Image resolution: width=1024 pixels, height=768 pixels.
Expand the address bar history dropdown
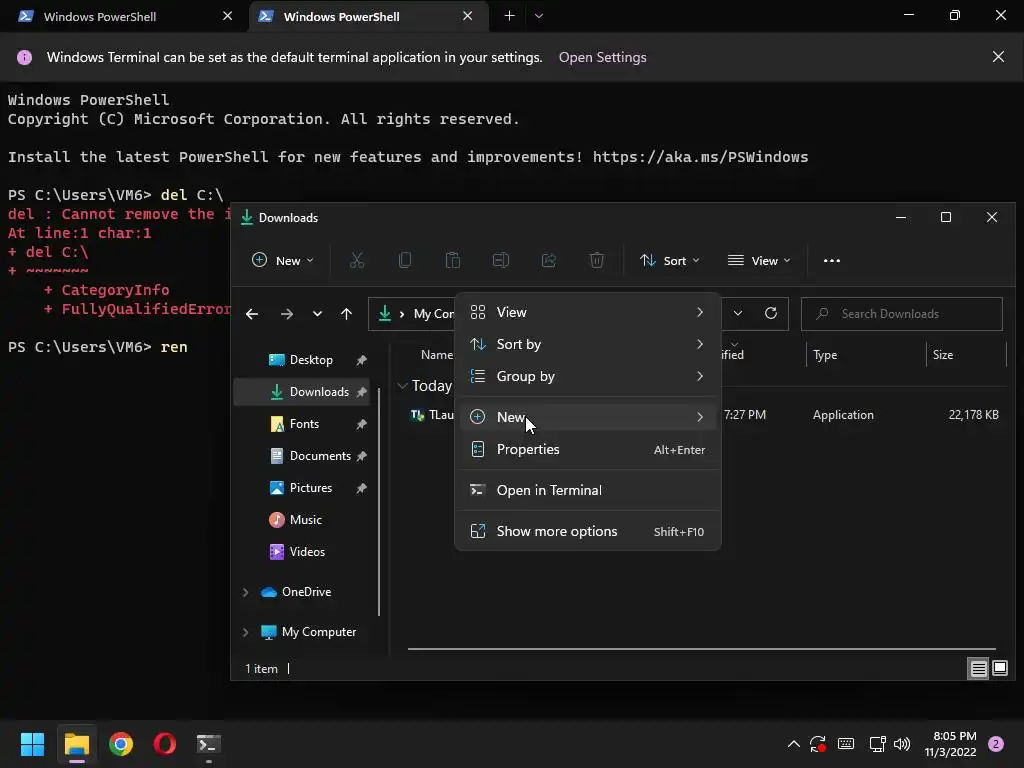[737, 313]
